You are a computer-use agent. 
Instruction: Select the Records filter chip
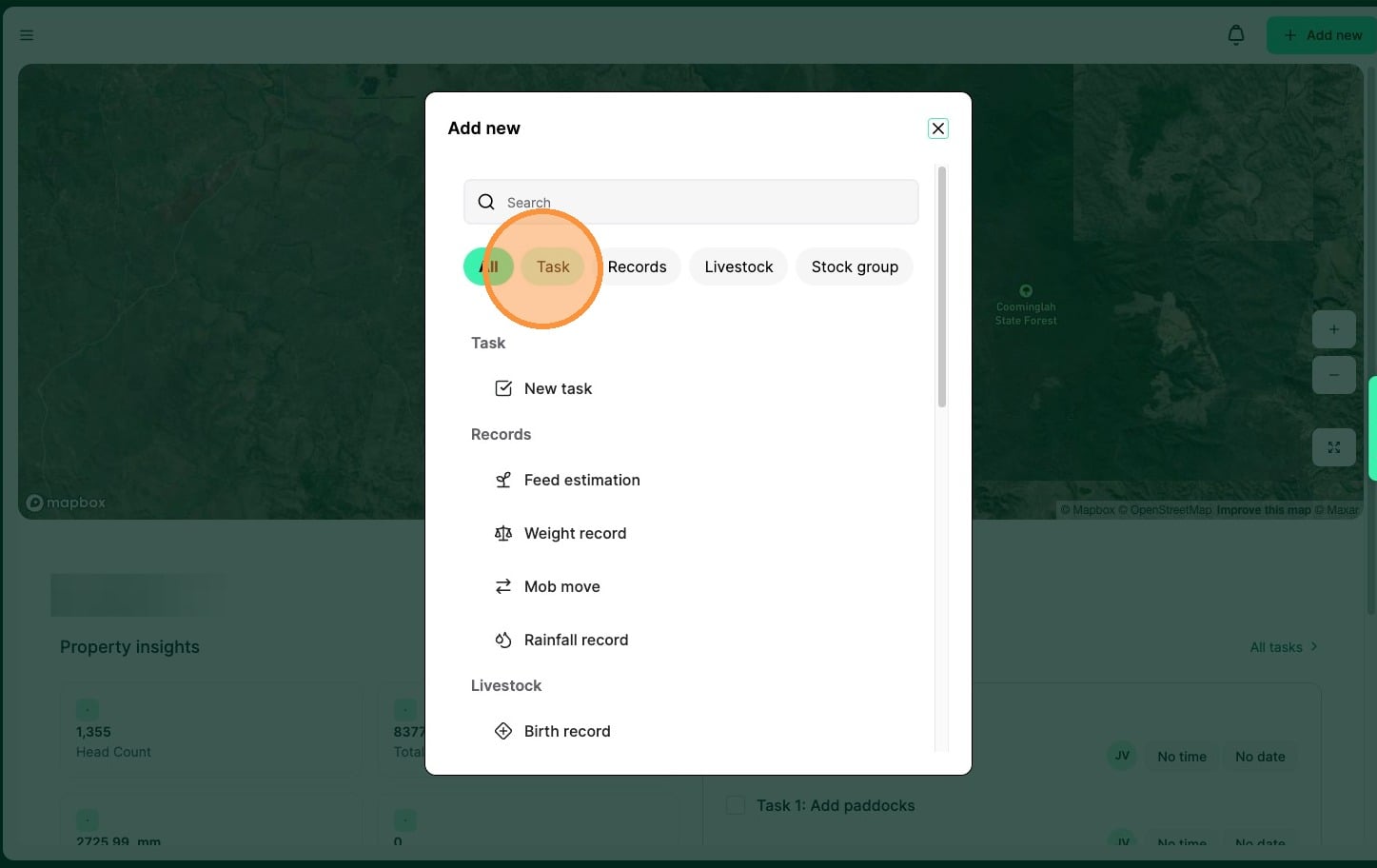pos(637,266)
